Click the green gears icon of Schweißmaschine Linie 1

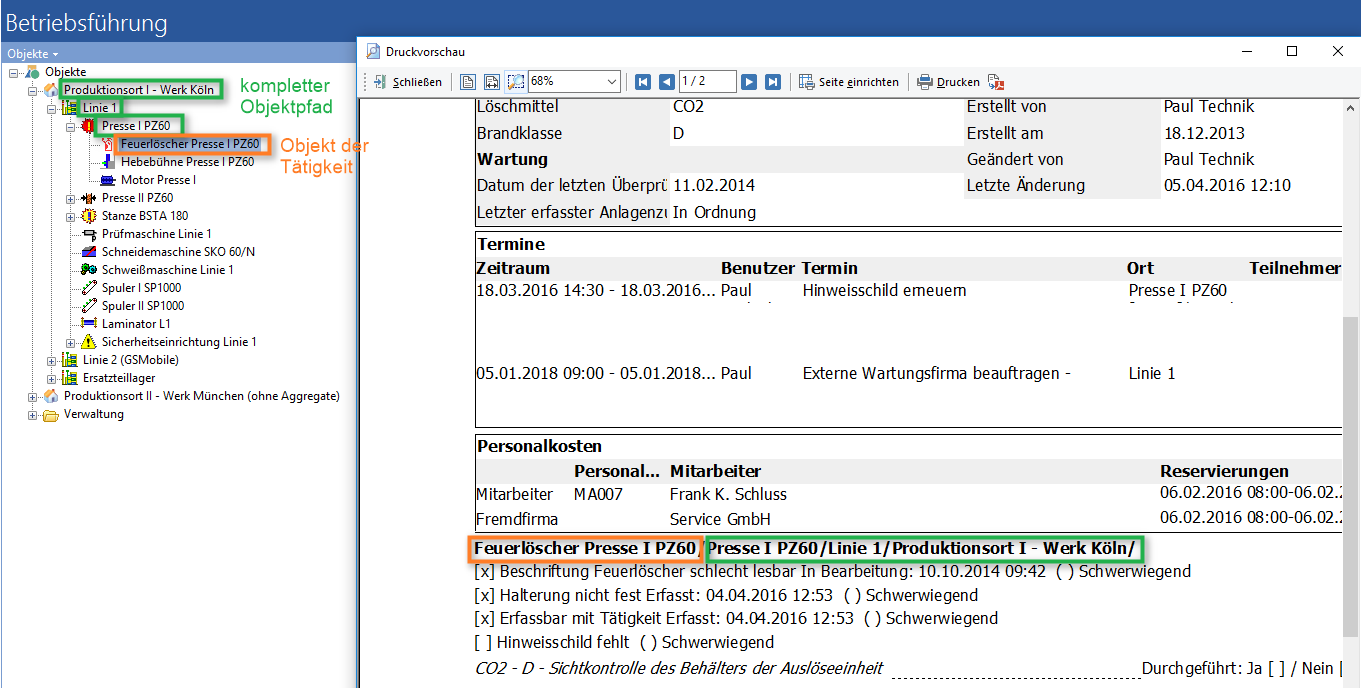(x=89, y=270)
